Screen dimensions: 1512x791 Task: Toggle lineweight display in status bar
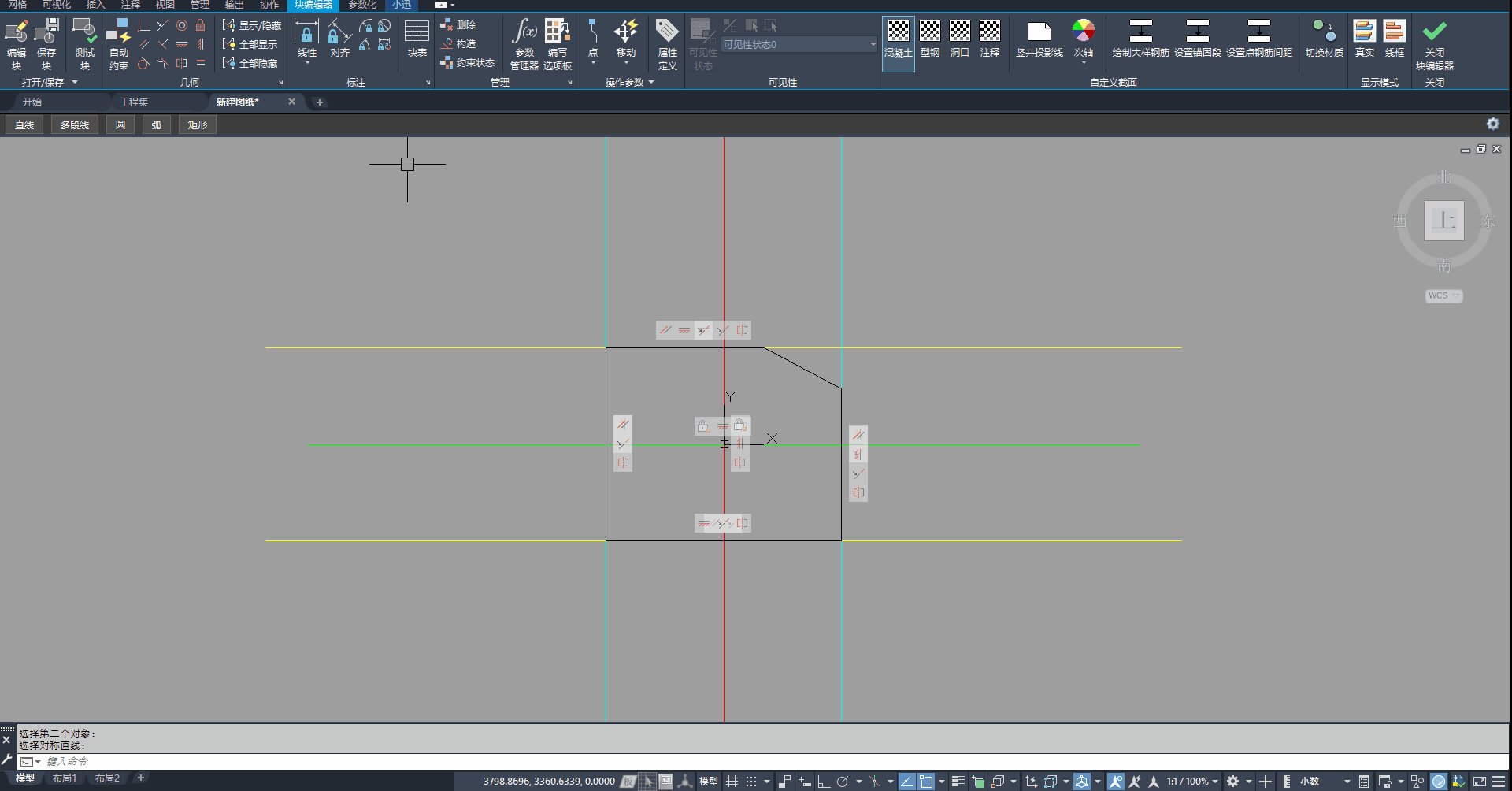(958, 782)
